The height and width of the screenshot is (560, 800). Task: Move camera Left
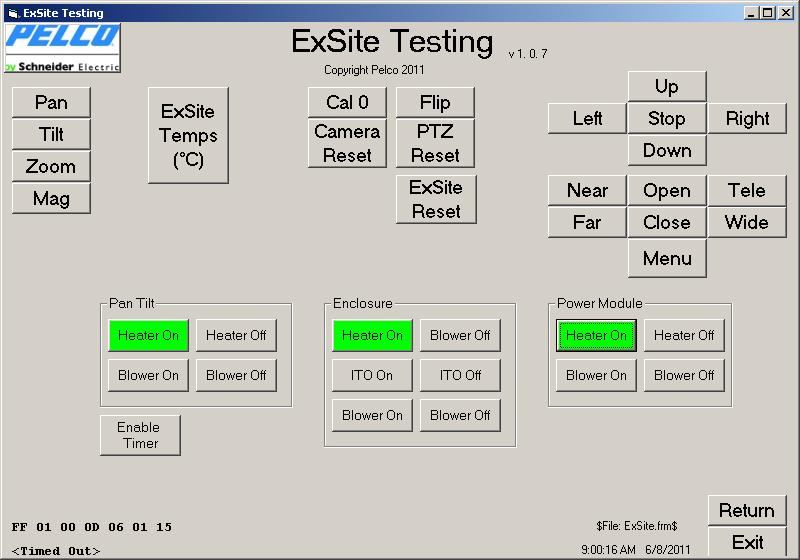587,118
